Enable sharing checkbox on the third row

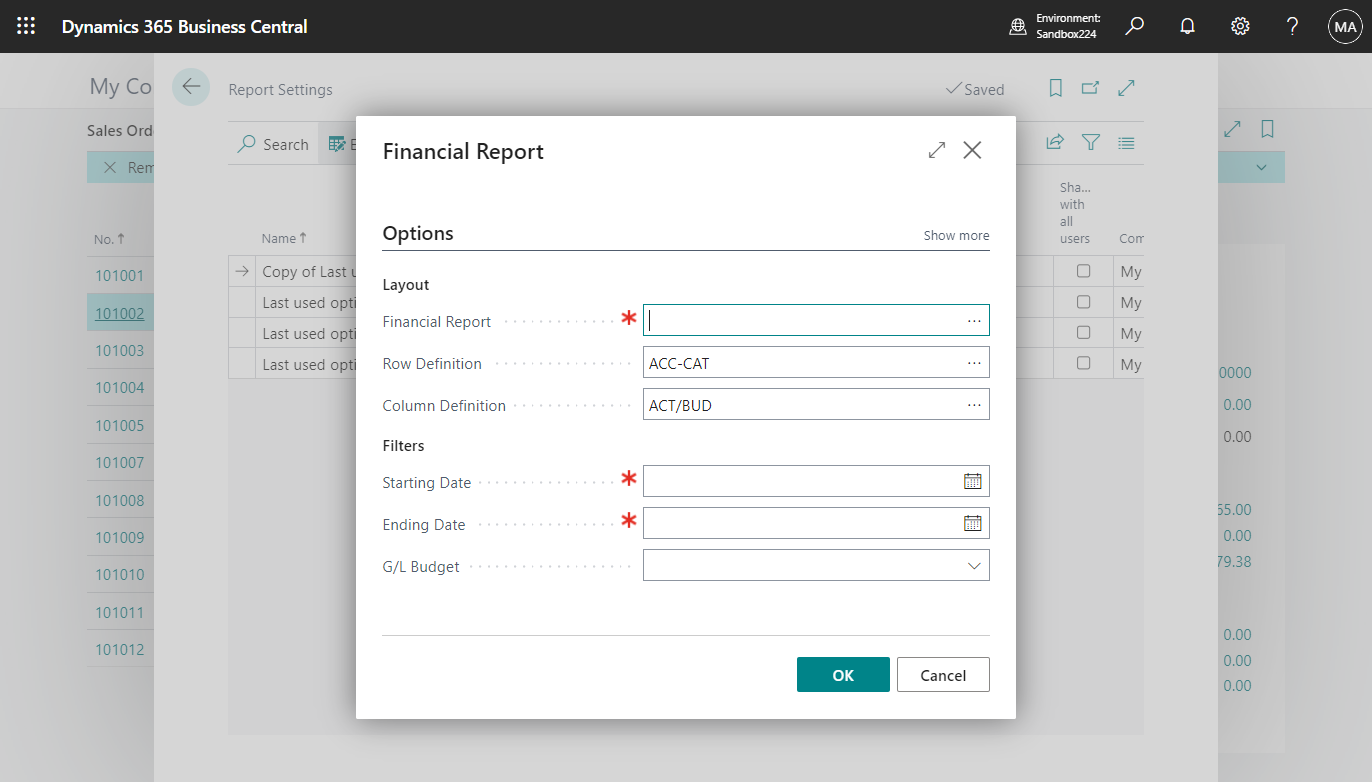coord(1084,333)
